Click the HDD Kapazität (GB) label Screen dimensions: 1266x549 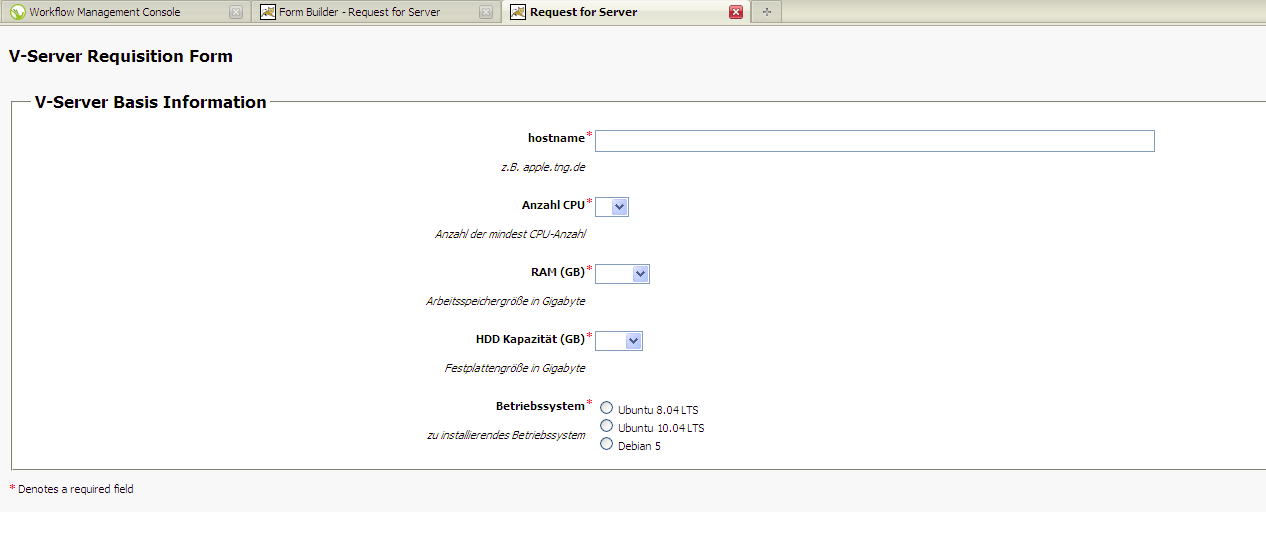click(x=530, y=339)
